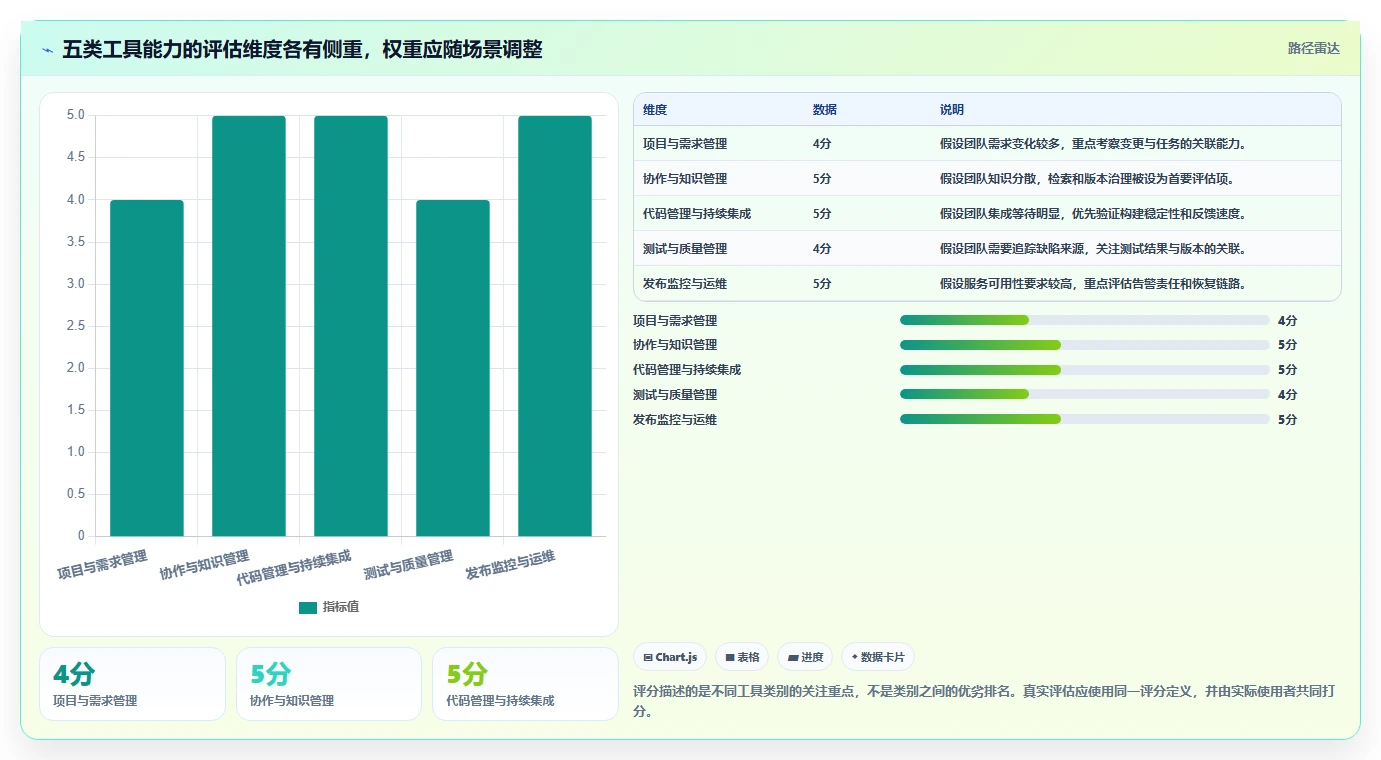This screenshot has width=1381, height=760.
Task: Click the footnote starting 评分描述的是
Action: (x=986, y=701)
